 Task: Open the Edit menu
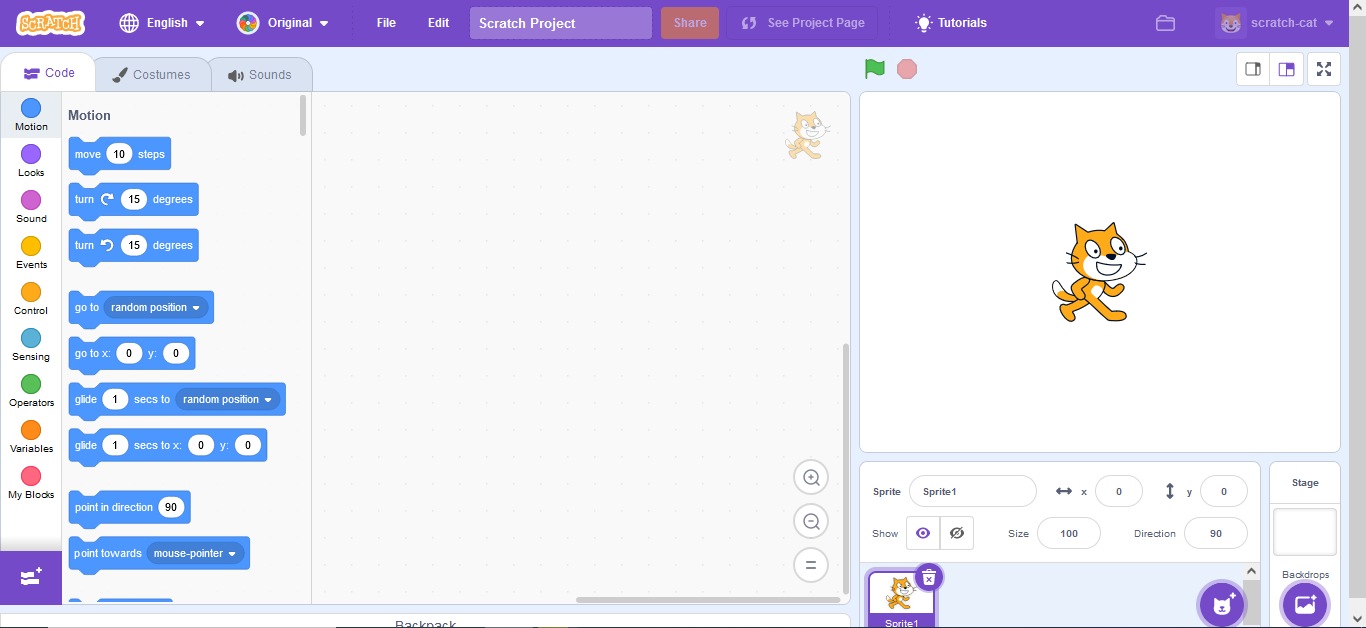[x=438, y=22]
